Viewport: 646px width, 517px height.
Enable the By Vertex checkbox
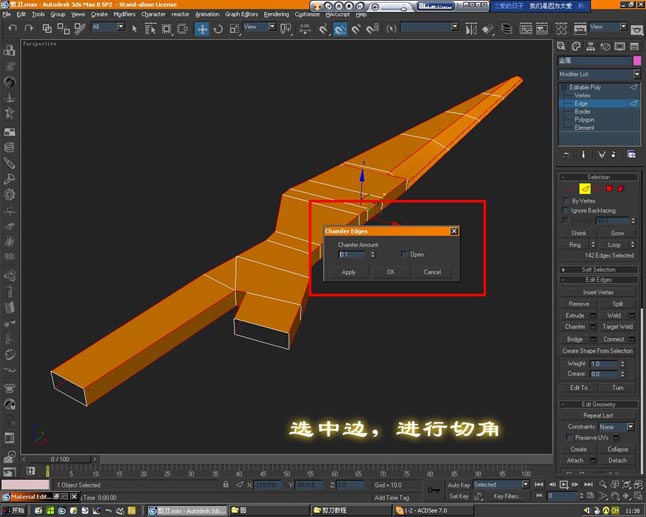tap(566, 201)
